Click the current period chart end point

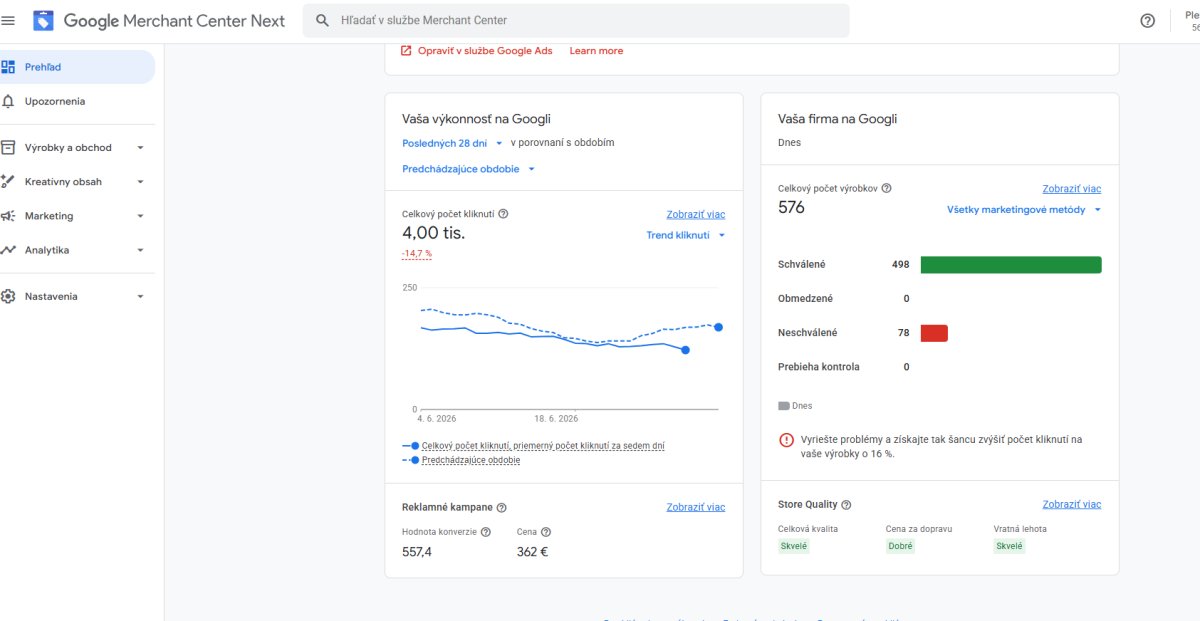coord(685,350)
